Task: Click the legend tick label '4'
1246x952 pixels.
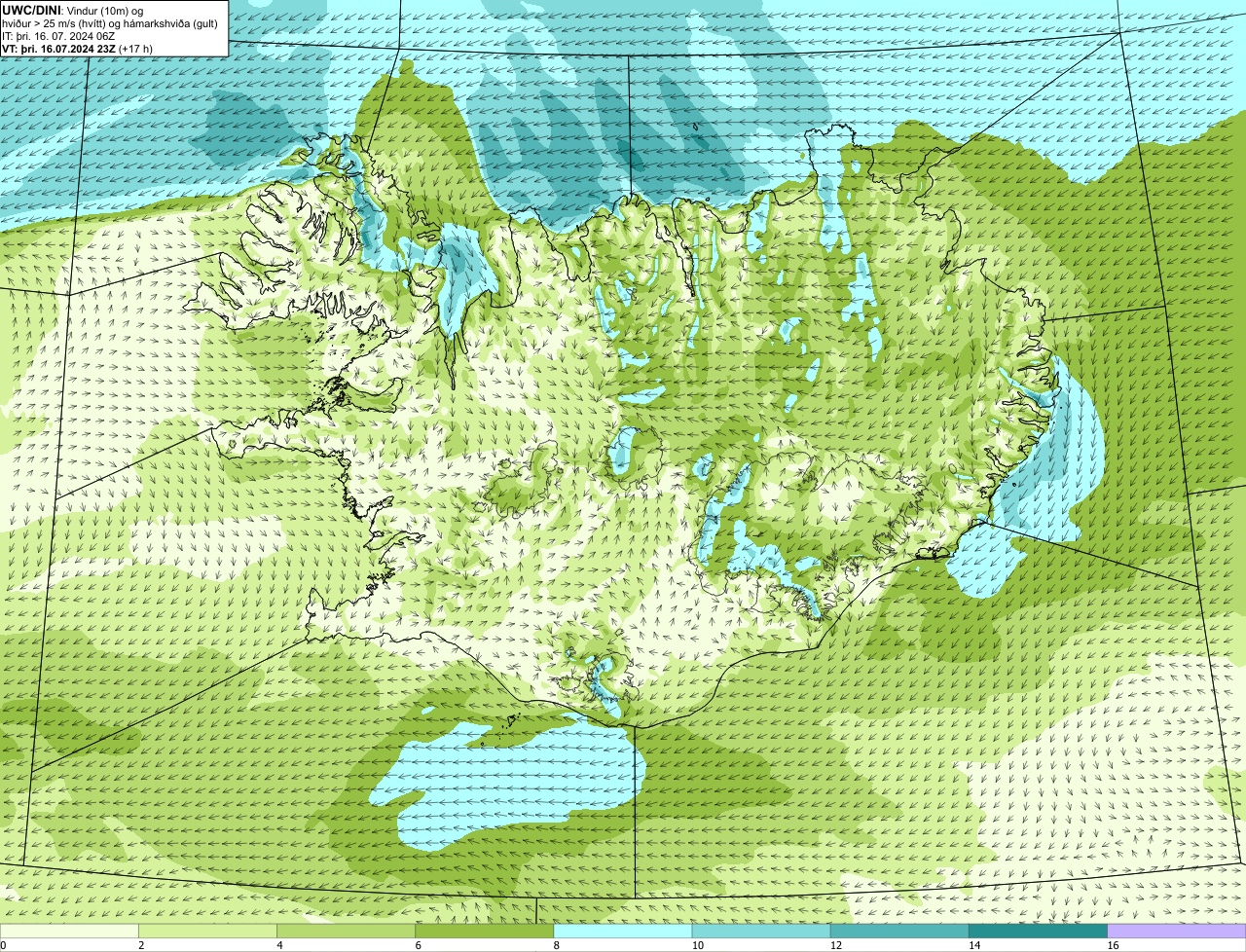Action: [279, 945]
